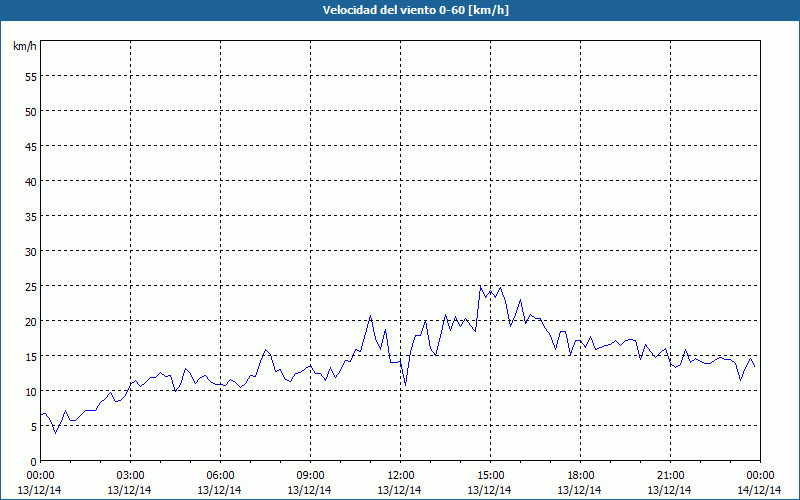Click the y-axis label '10'

coord(31,392)
